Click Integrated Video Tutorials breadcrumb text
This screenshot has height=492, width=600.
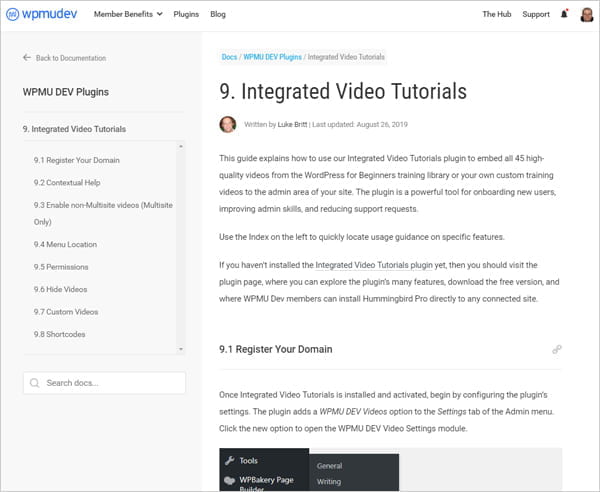coord(346,57)
